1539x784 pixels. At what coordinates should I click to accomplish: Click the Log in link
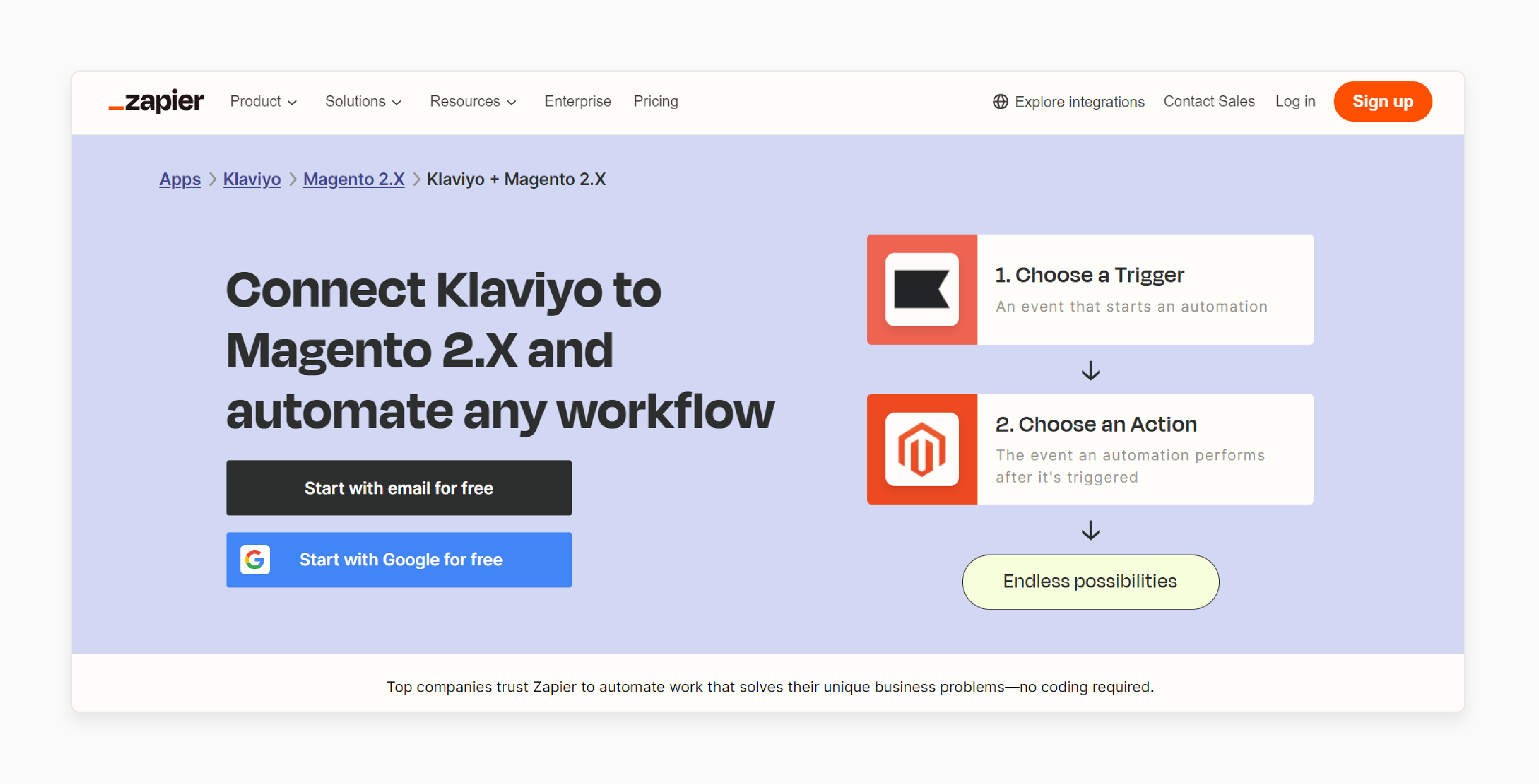point(1295,101)
